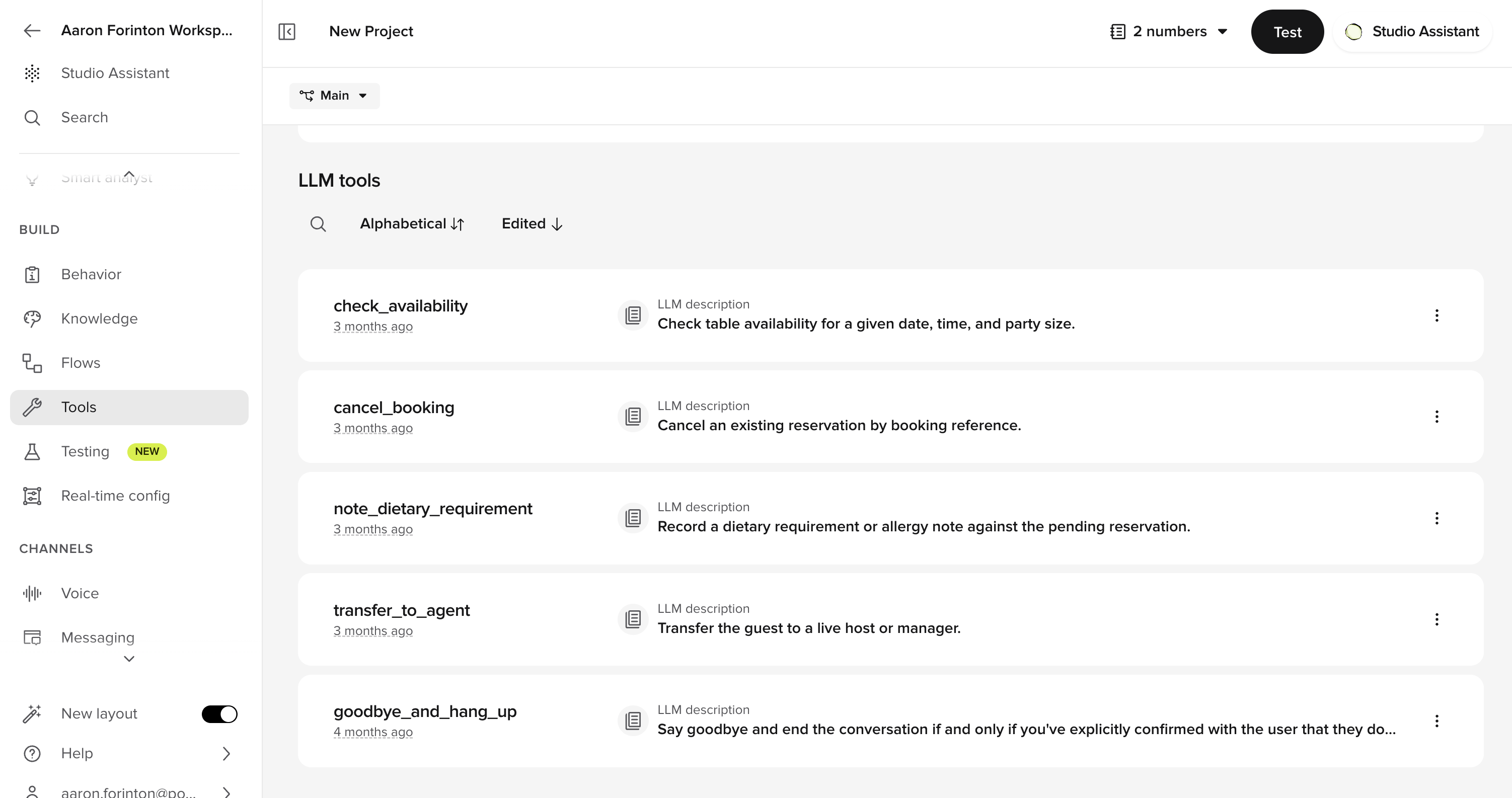Click '4 months ago' under goodbye_and_hang_up

click(x=373, y=732)
